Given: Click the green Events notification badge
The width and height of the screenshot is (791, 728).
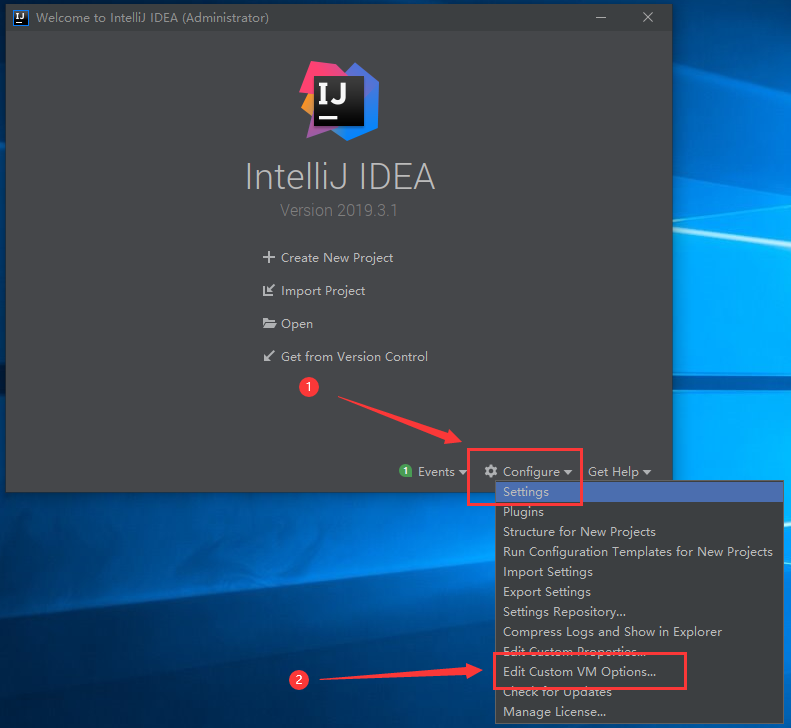Looking at the screenshot, I should [406, 471].
